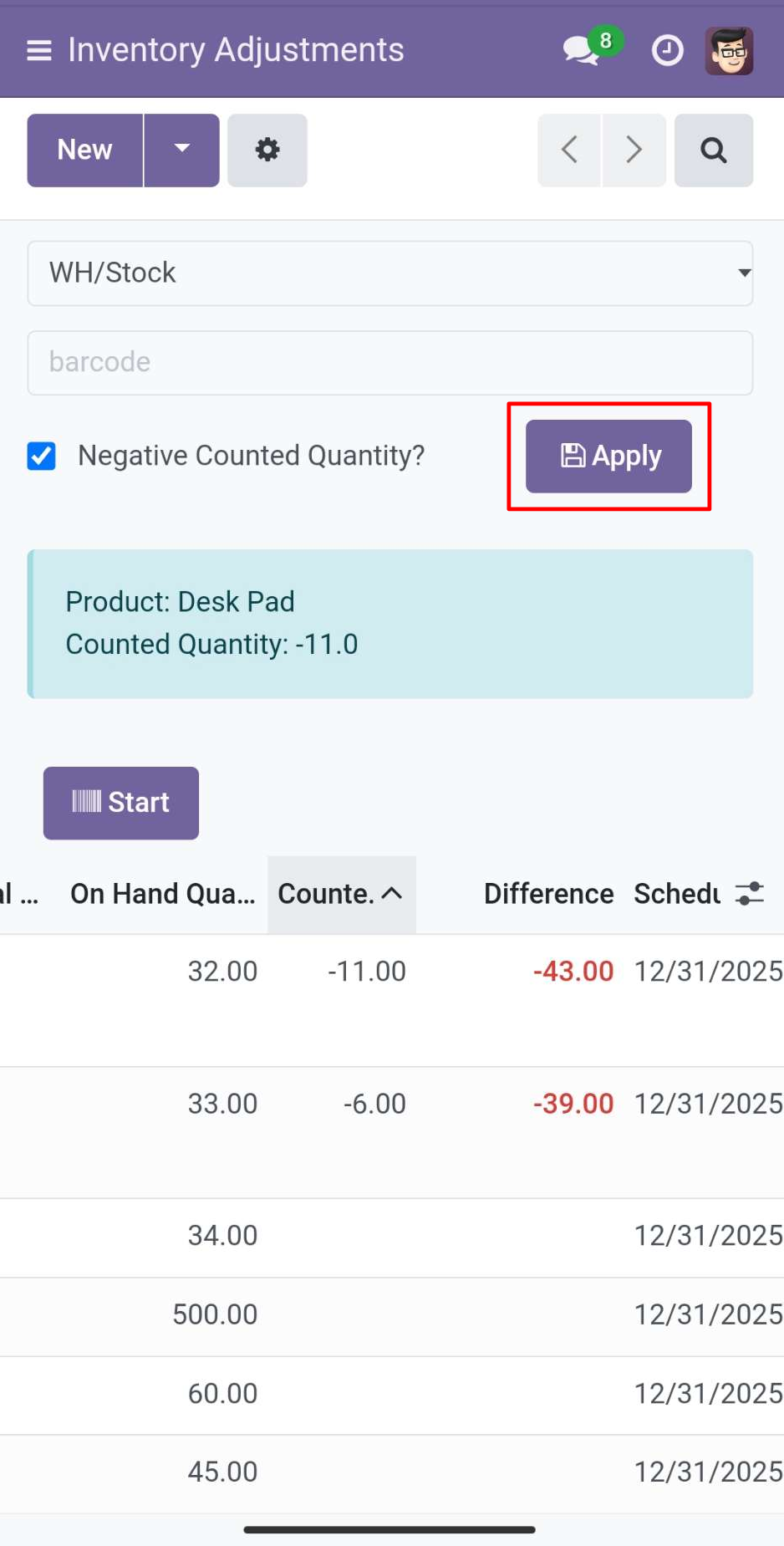Open optional columns settings icon
This screenshot has height=1546, width=784.
click(x=750, y=894)
